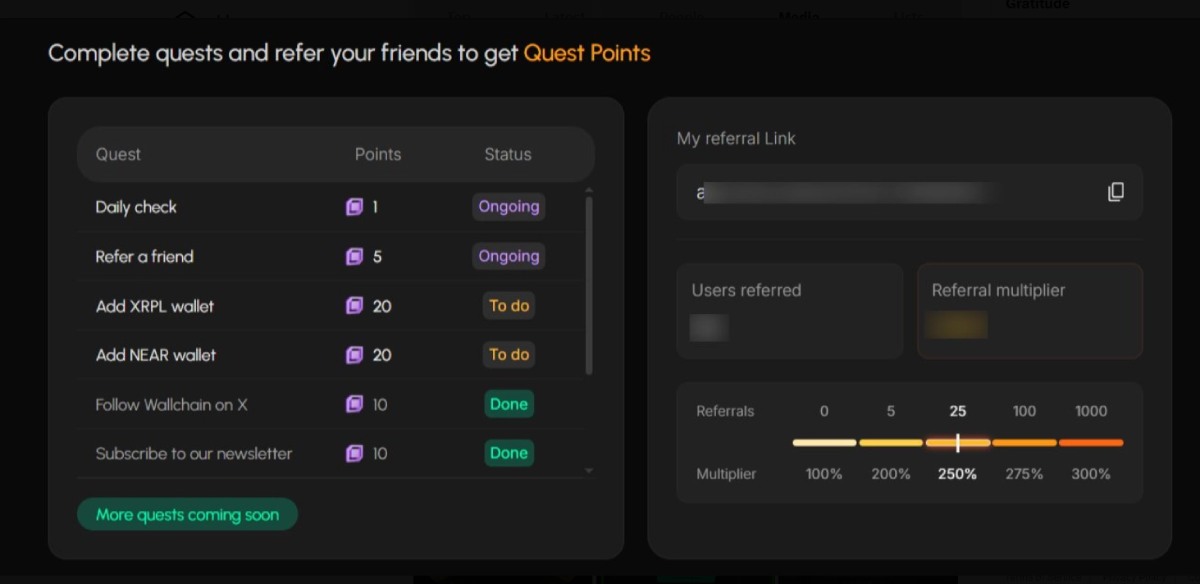Click the Follow Wallchain on X points icon
The image size is (1200, 584).
point(354,404)
